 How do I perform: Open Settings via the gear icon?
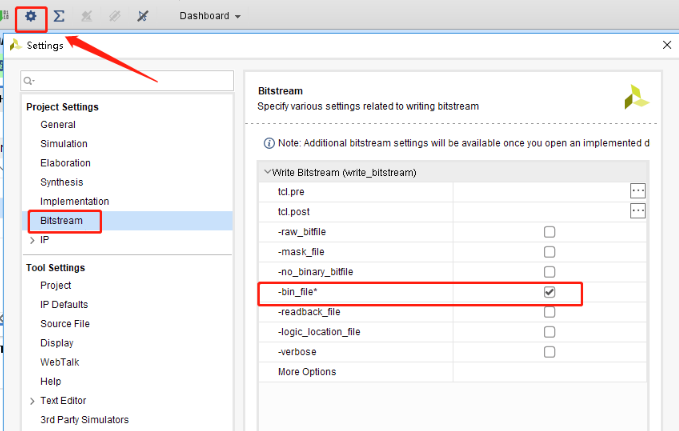click(31, 16)
